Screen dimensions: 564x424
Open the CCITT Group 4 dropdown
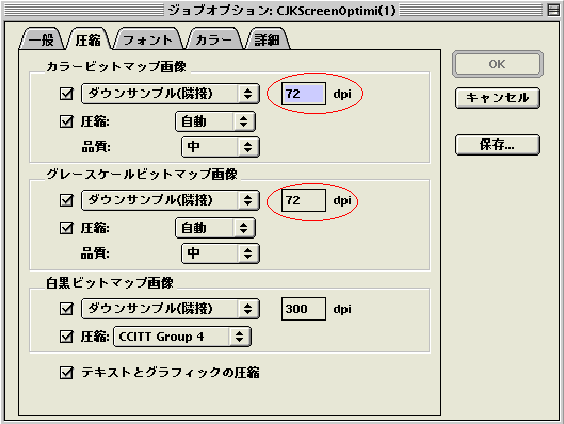click(182, 337)
